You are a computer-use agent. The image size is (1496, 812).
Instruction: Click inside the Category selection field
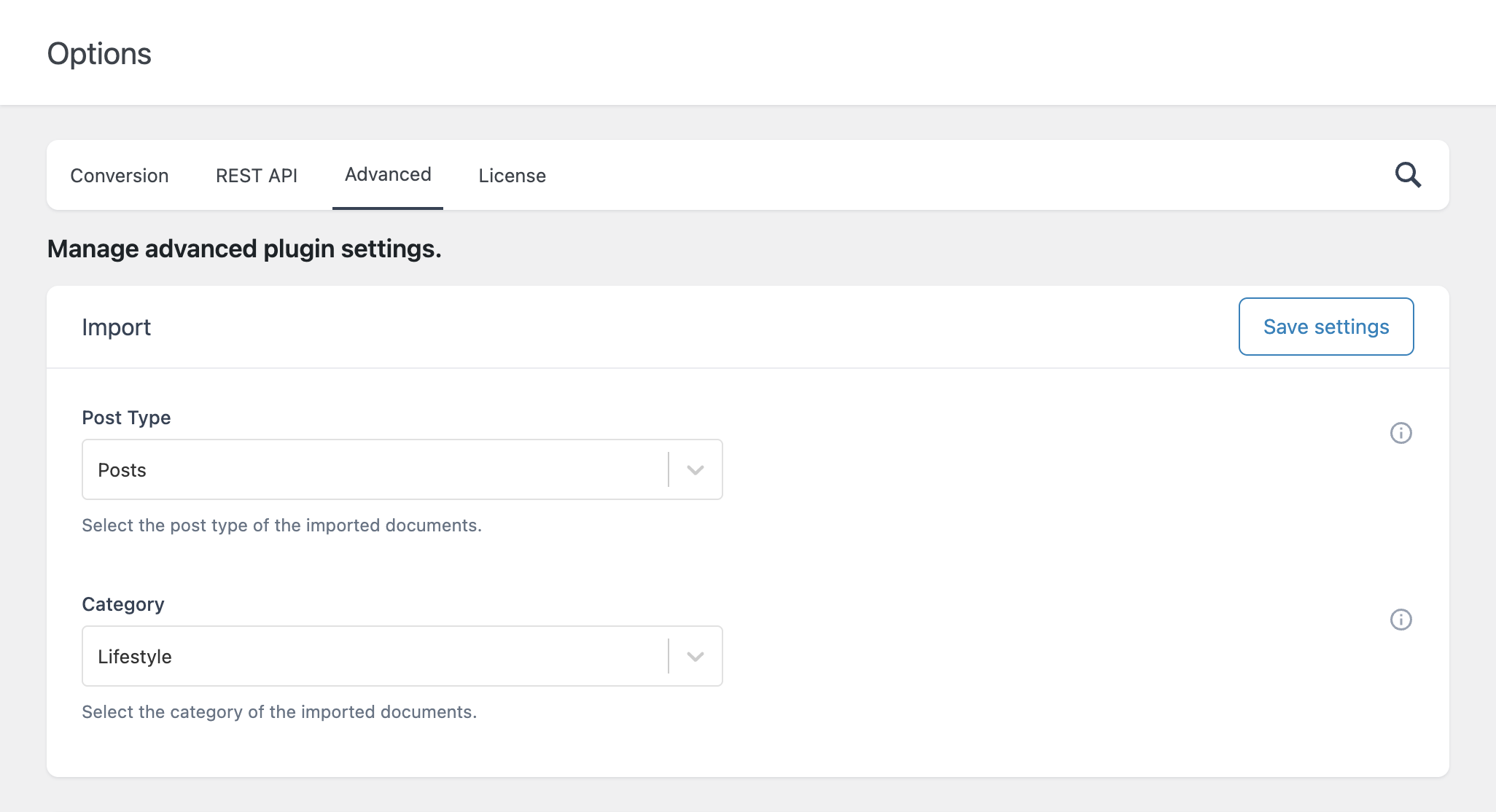pyautogui.click(x=328, y=656)
